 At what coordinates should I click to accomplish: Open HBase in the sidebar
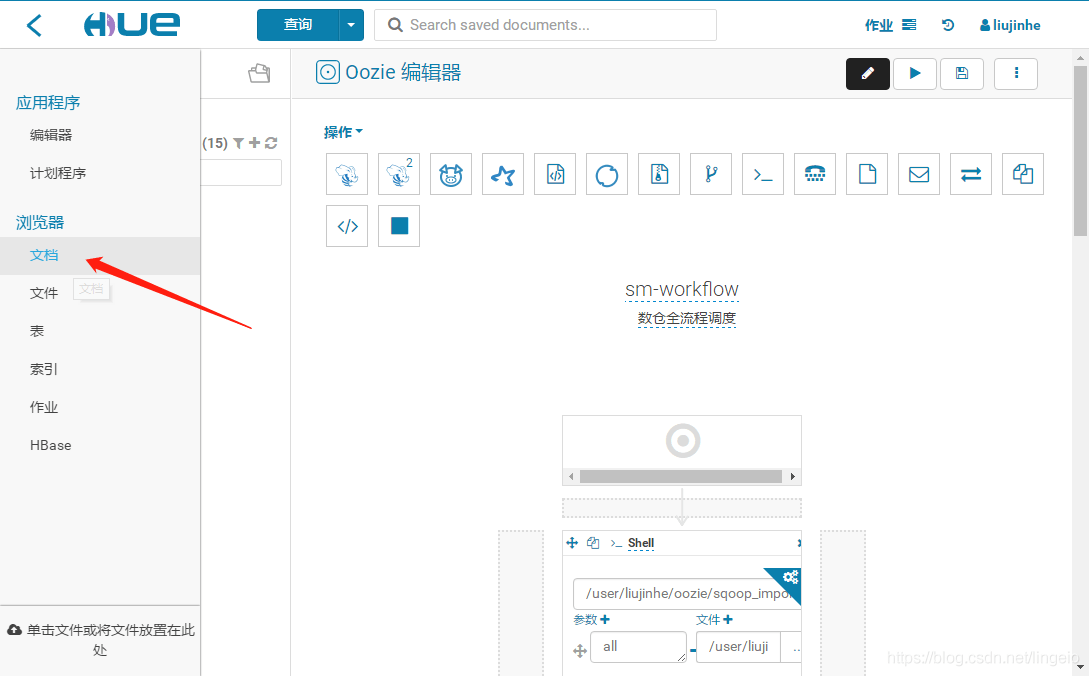click(x=51, y=445)
